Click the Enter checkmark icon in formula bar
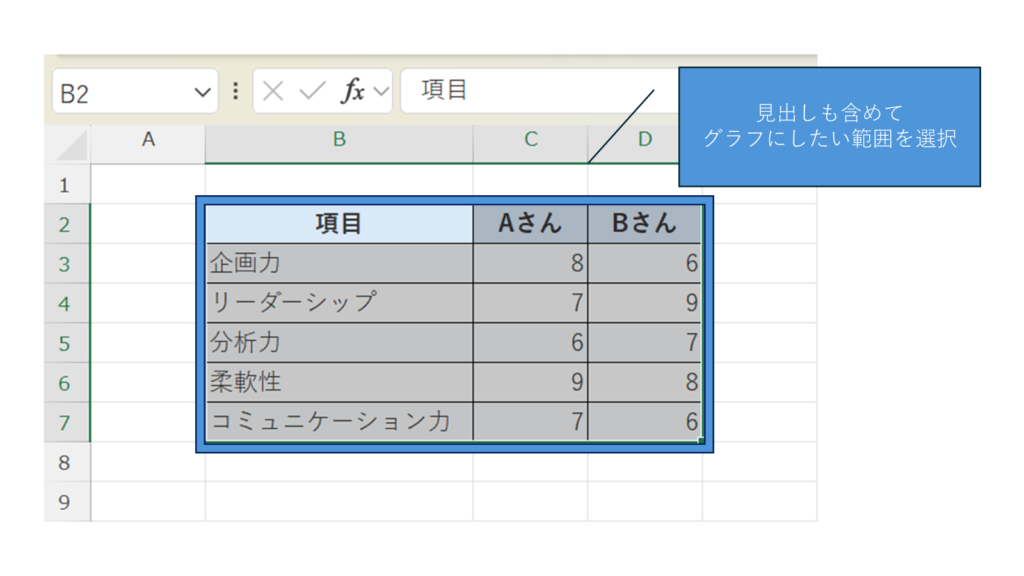This screenshot has height=576, width=1024. (312, 92)
